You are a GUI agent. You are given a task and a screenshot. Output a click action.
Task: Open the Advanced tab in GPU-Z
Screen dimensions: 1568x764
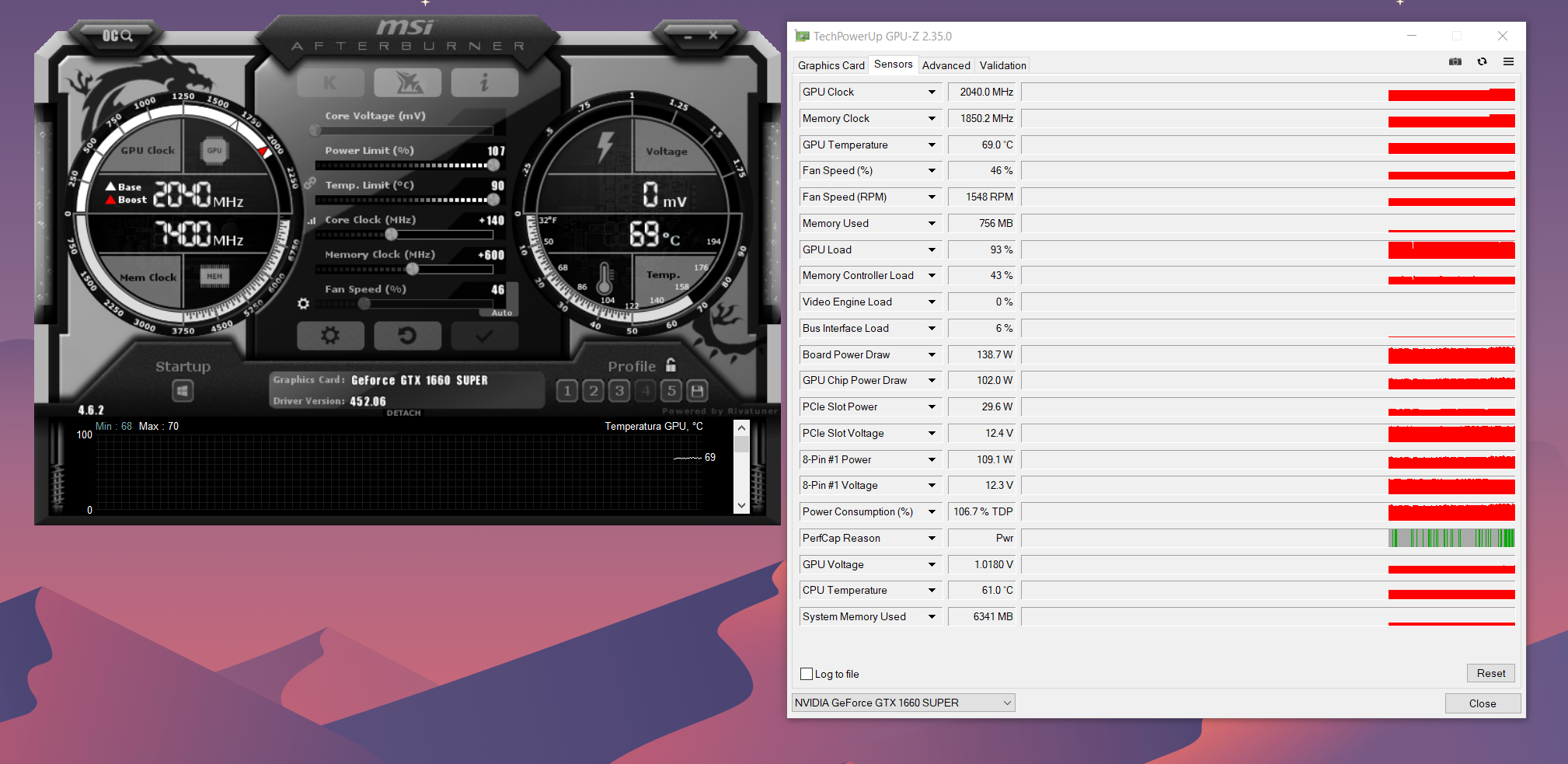946,65
